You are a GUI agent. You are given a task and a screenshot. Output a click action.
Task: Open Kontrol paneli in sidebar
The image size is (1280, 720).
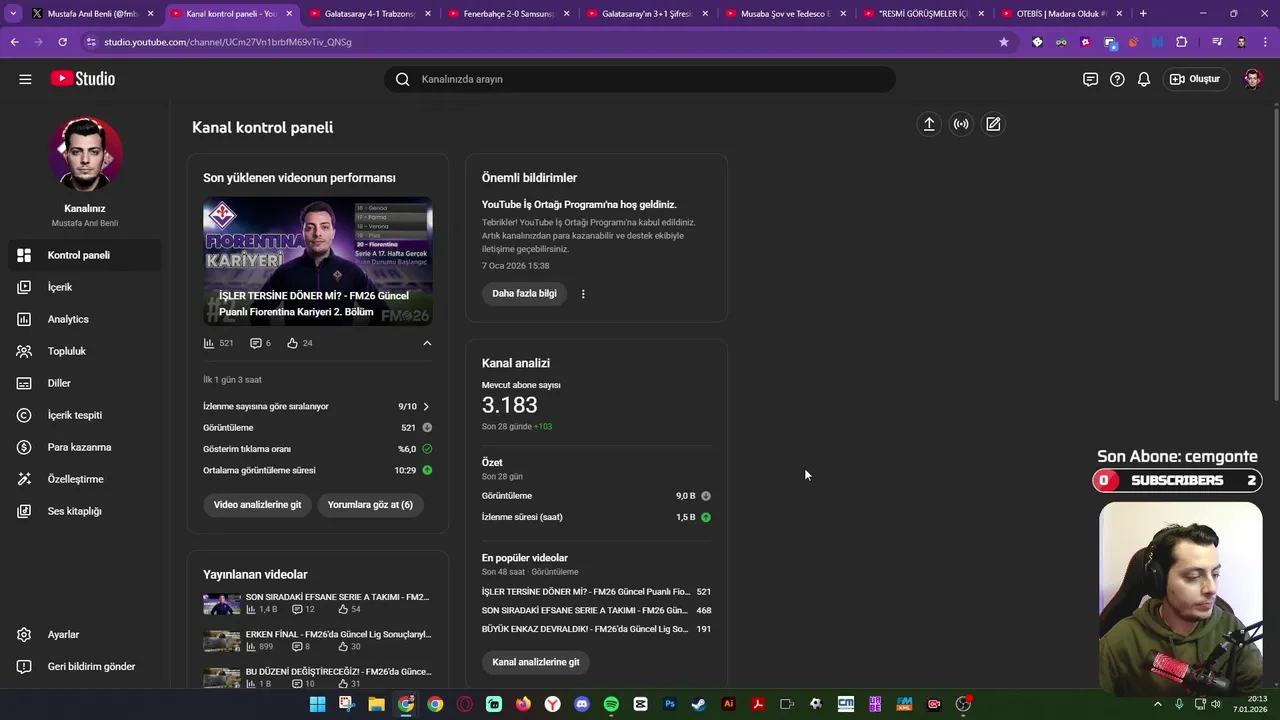(x=85, y=255)
